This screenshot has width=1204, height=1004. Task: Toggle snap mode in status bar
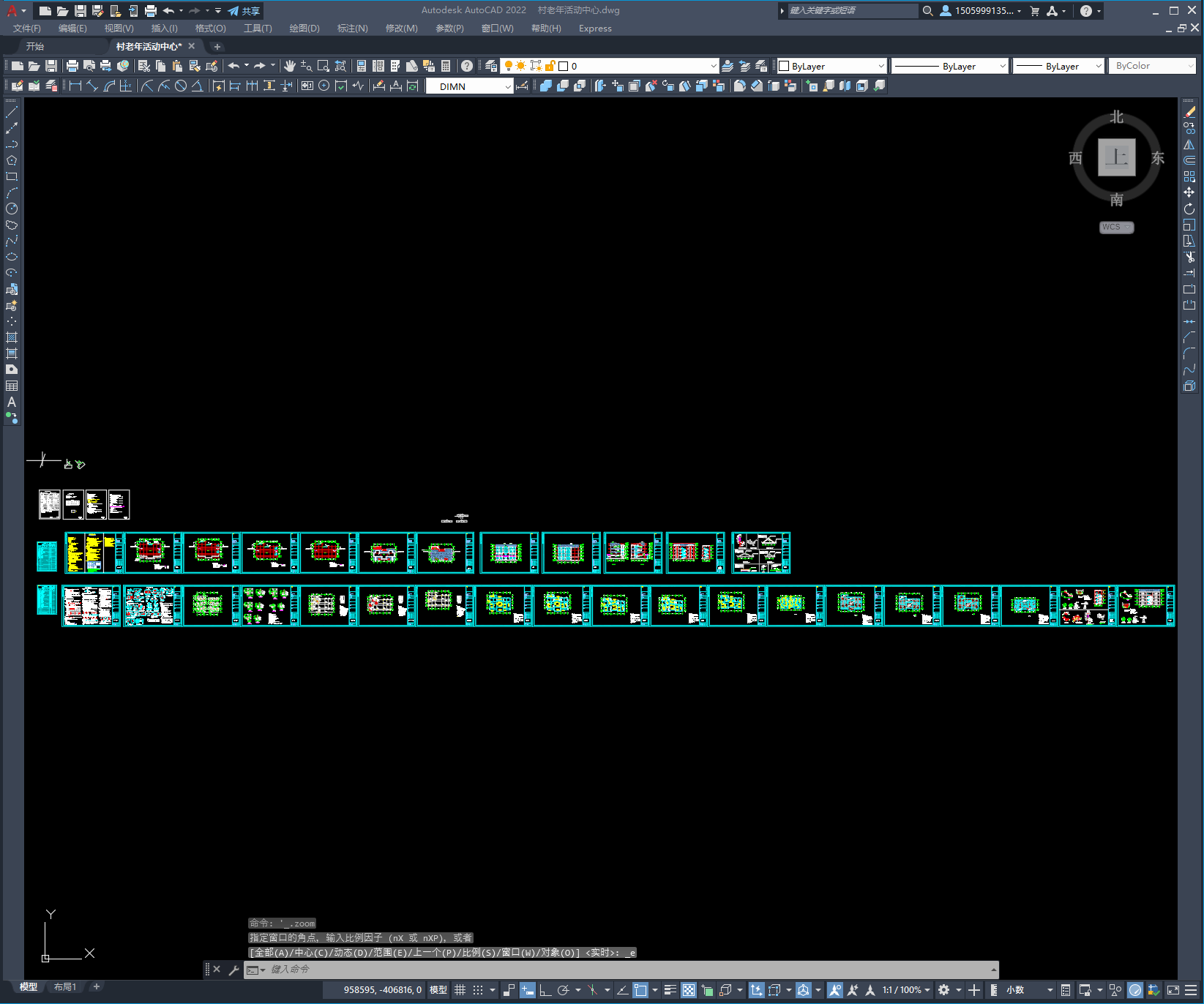point(478,990)
